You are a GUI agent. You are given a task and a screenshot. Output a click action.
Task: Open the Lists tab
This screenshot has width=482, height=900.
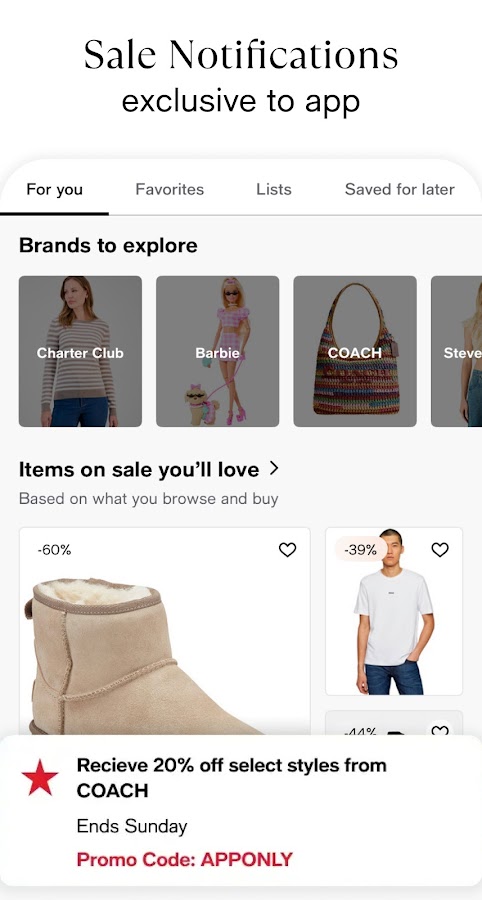pyautogui.click(x=274, y=189)
